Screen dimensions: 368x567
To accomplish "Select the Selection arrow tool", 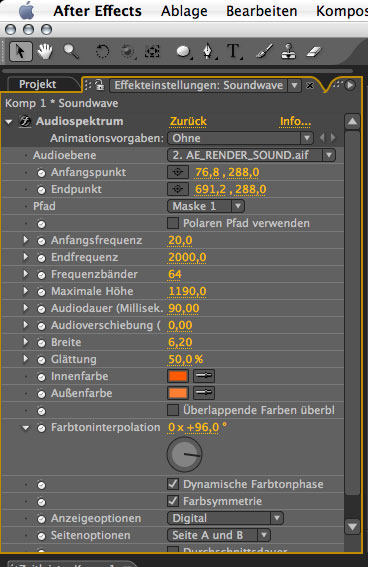I will click(20, 51).
